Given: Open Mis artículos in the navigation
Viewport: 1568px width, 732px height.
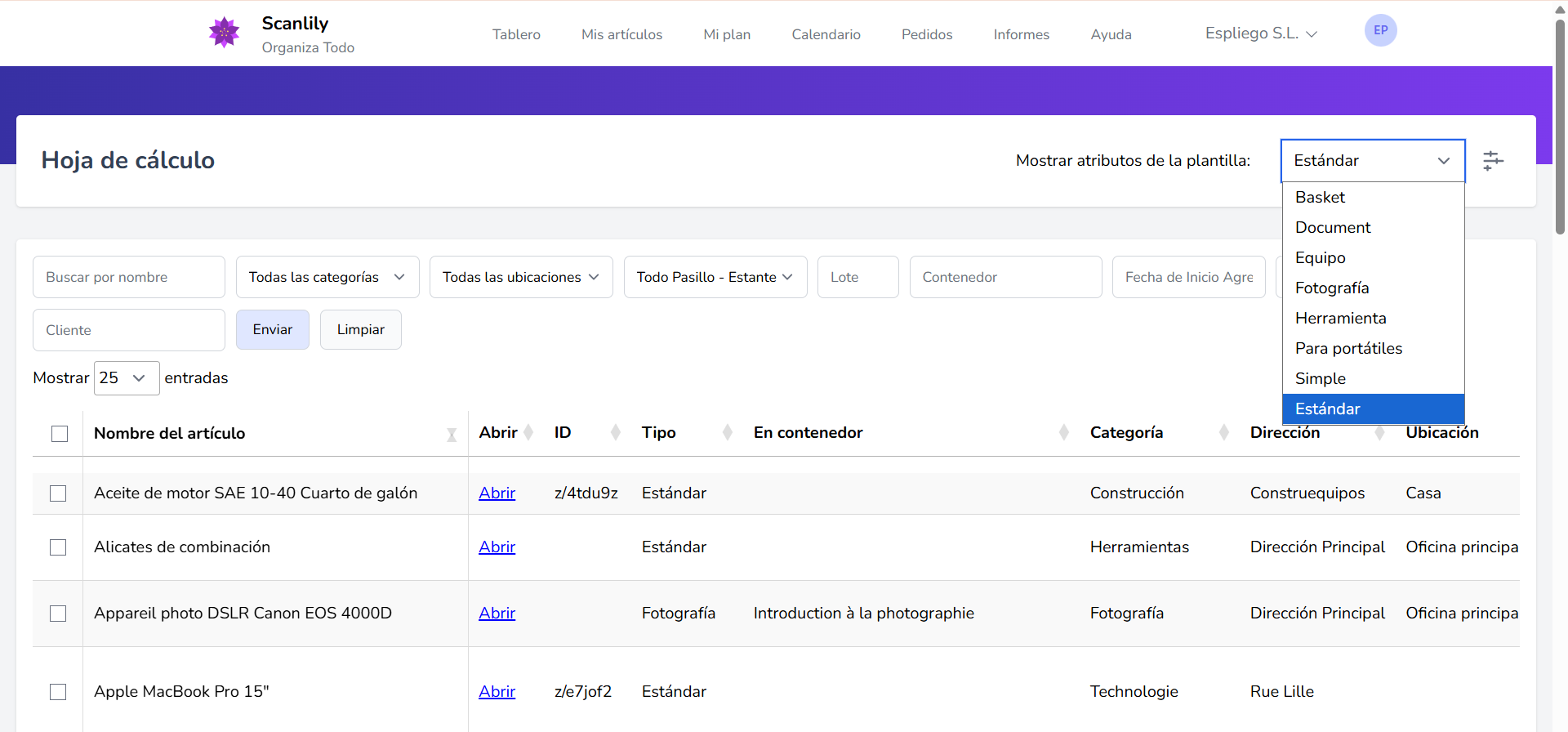Looking at the screenshot, I should coord(621,34).
